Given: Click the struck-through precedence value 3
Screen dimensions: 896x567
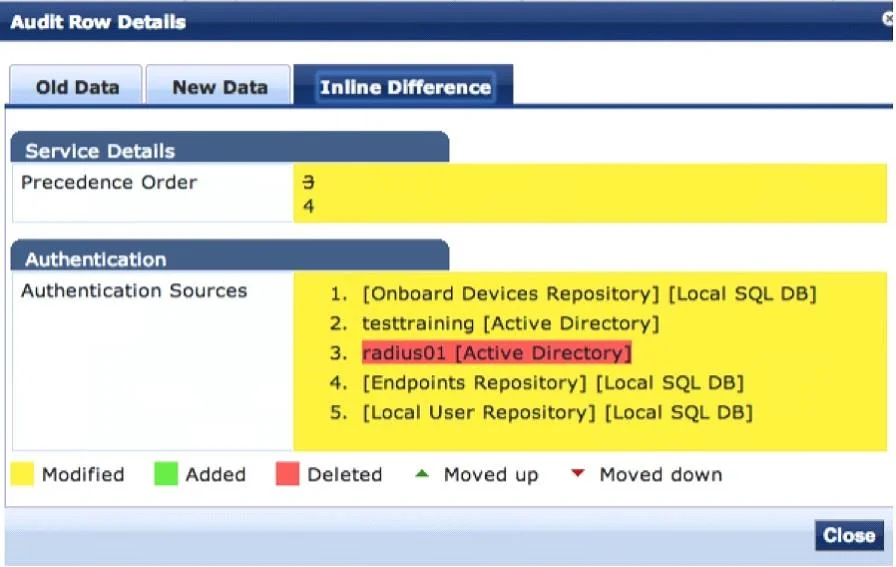Looking at the screenshot, I should pos(309,182).
